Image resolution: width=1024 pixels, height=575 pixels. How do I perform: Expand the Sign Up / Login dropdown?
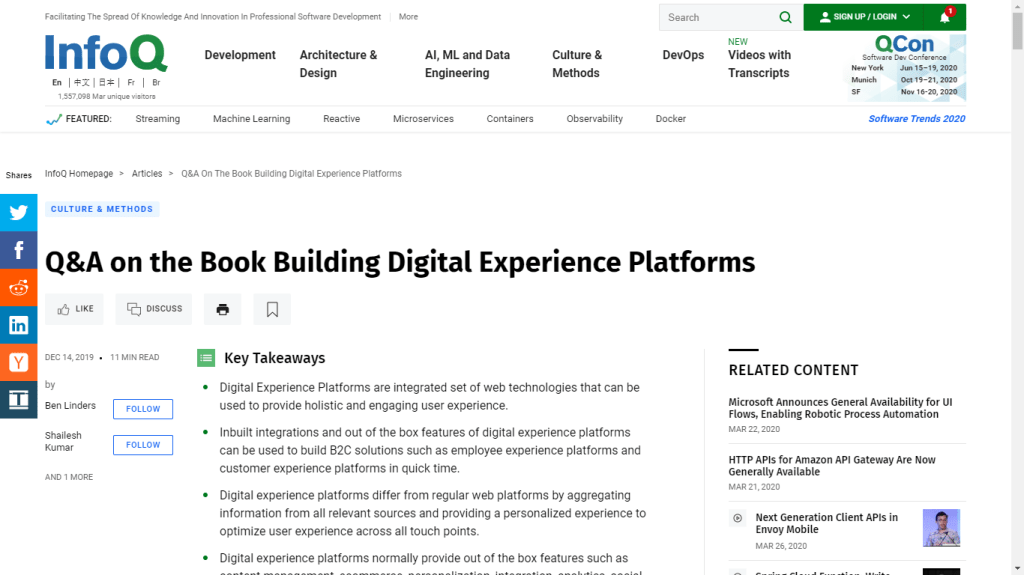point(864,17)
